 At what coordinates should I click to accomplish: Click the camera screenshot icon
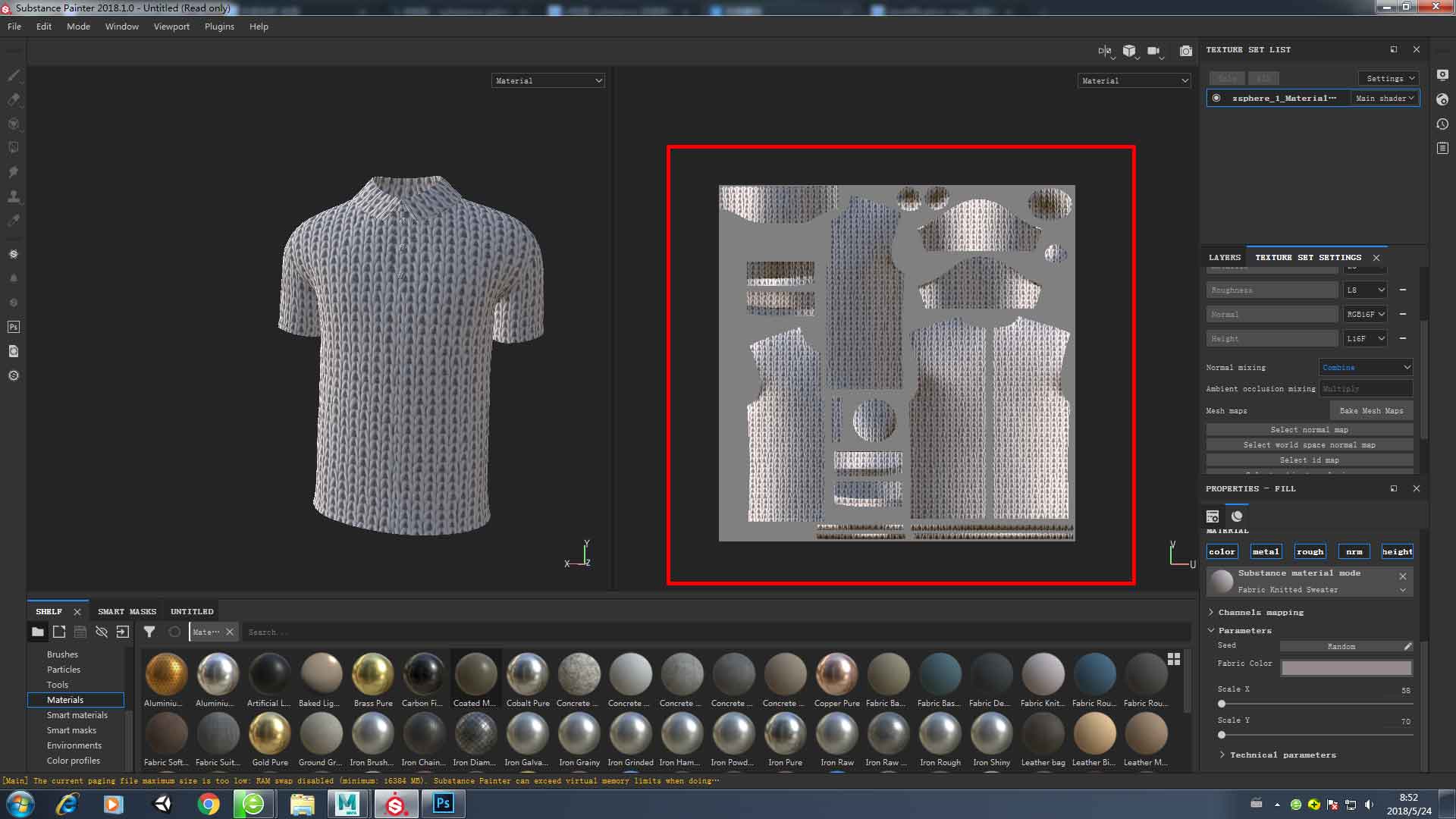pos(1186,51)
